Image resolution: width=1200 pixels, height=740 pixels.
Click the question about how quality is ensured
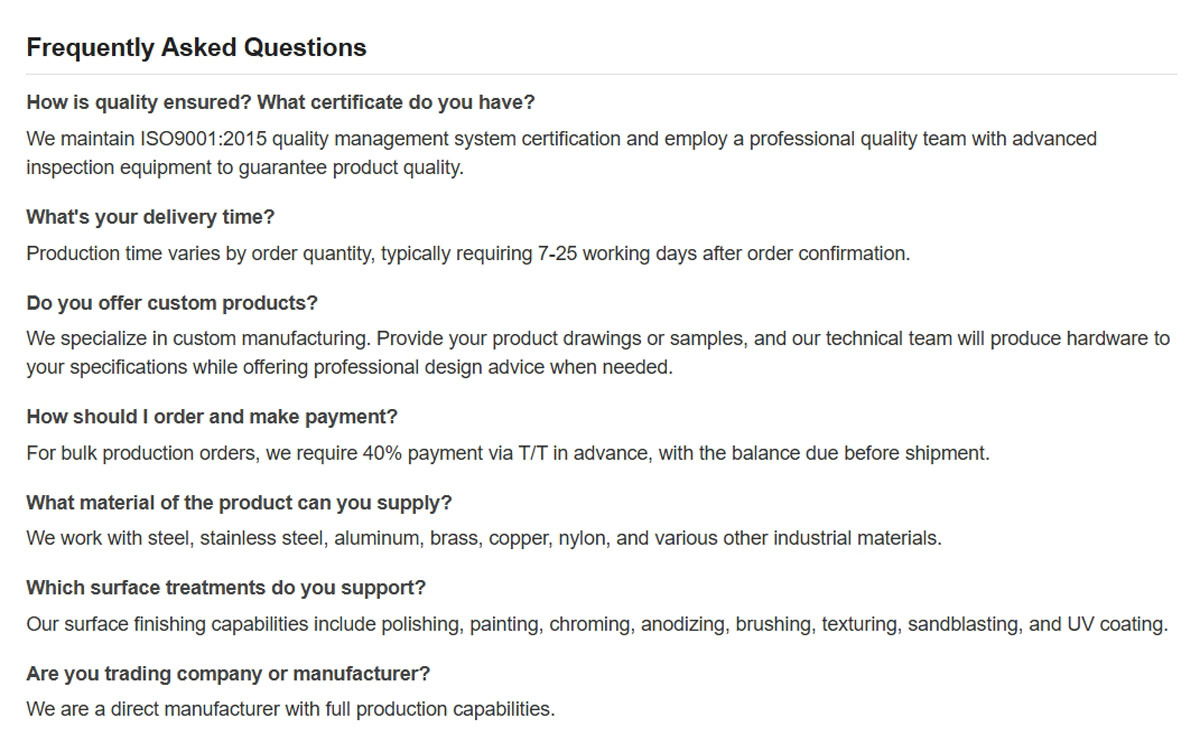click(x=280, y=102)
